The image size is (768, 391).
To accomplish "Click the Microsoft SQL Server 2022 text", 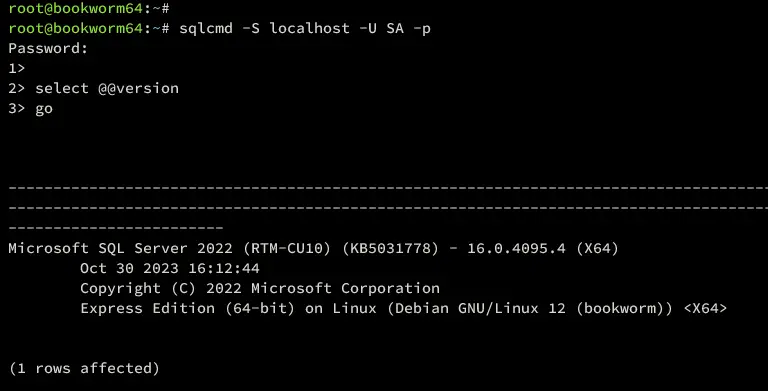I will click(120, 248).
